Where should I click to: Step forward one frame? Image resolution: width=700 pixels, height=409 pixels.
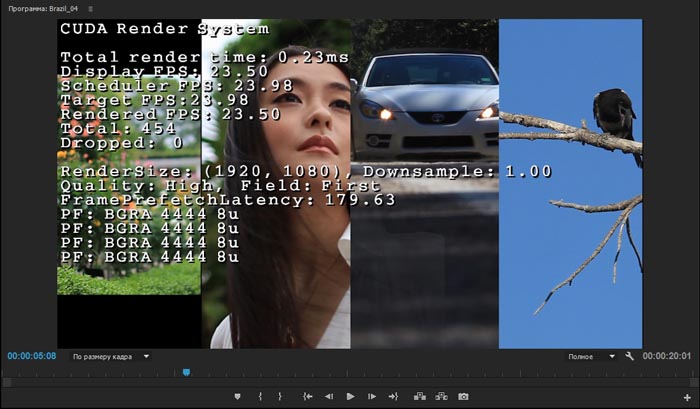(371, 396)
